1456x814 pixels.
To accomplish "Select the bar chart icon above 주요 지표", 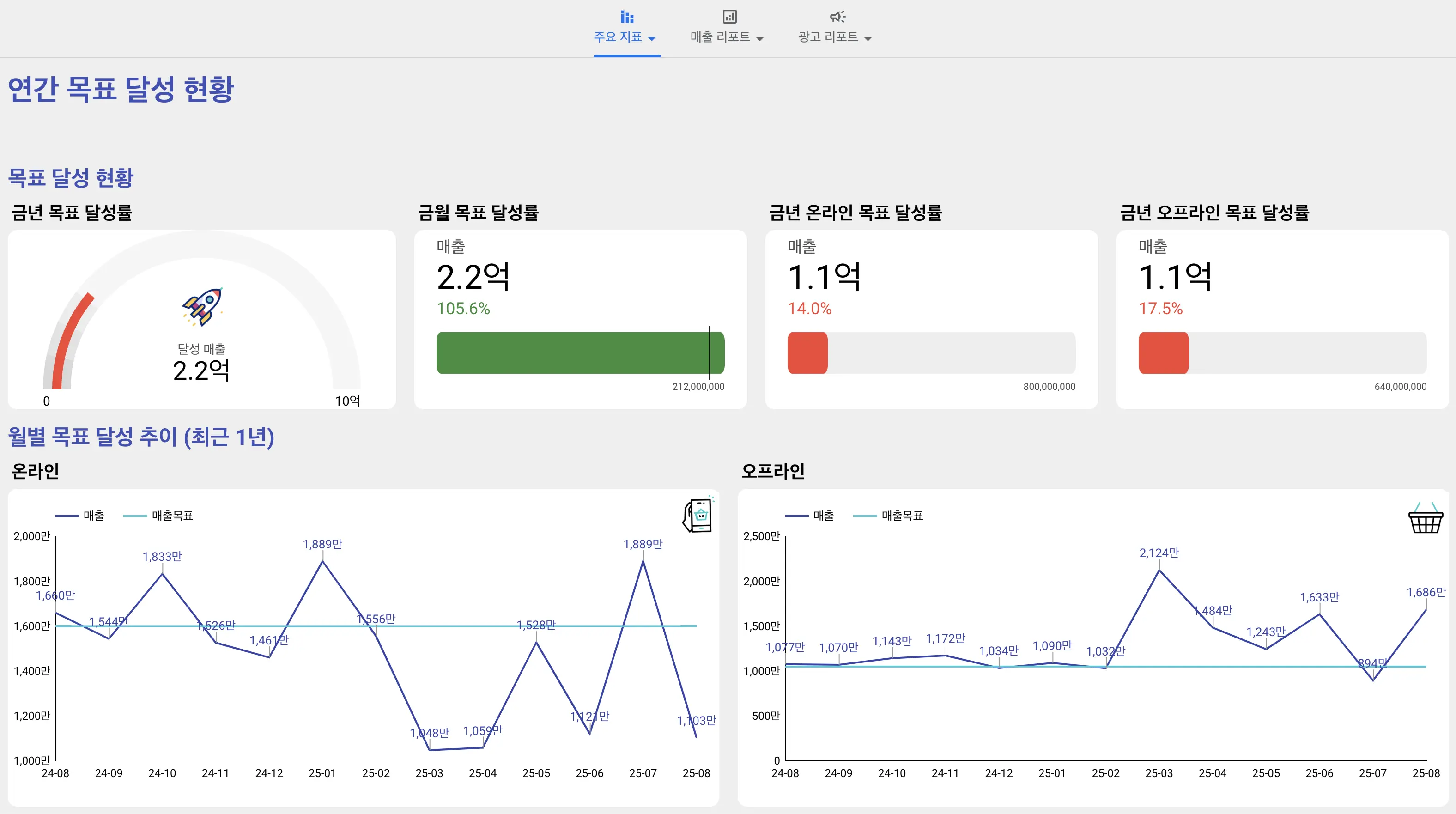I will pyautogui.click(x=627, y=17).
